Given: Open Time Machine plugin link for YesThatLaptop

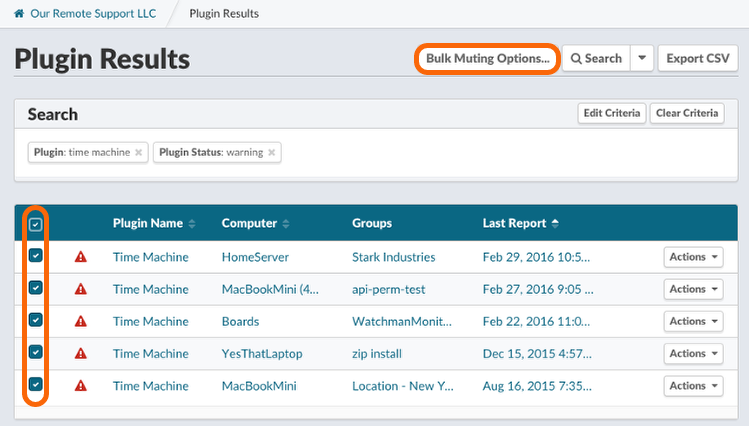Looking at the screenshot, I should [150, 354].
